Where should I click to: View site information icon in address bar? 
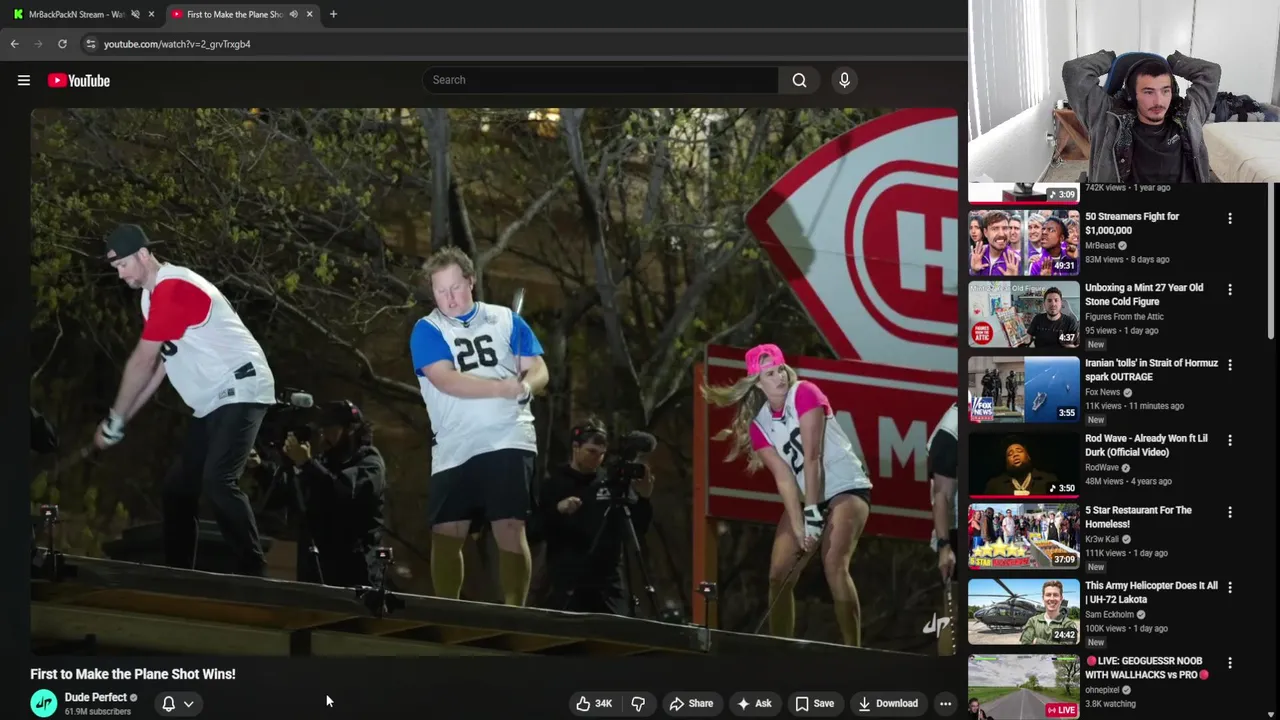90,44
